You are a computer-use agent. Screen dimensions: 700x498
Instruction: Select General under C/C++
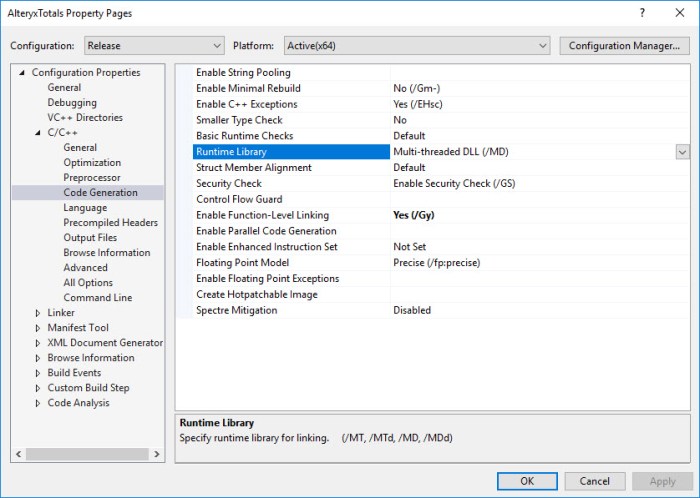pos(80,147)
